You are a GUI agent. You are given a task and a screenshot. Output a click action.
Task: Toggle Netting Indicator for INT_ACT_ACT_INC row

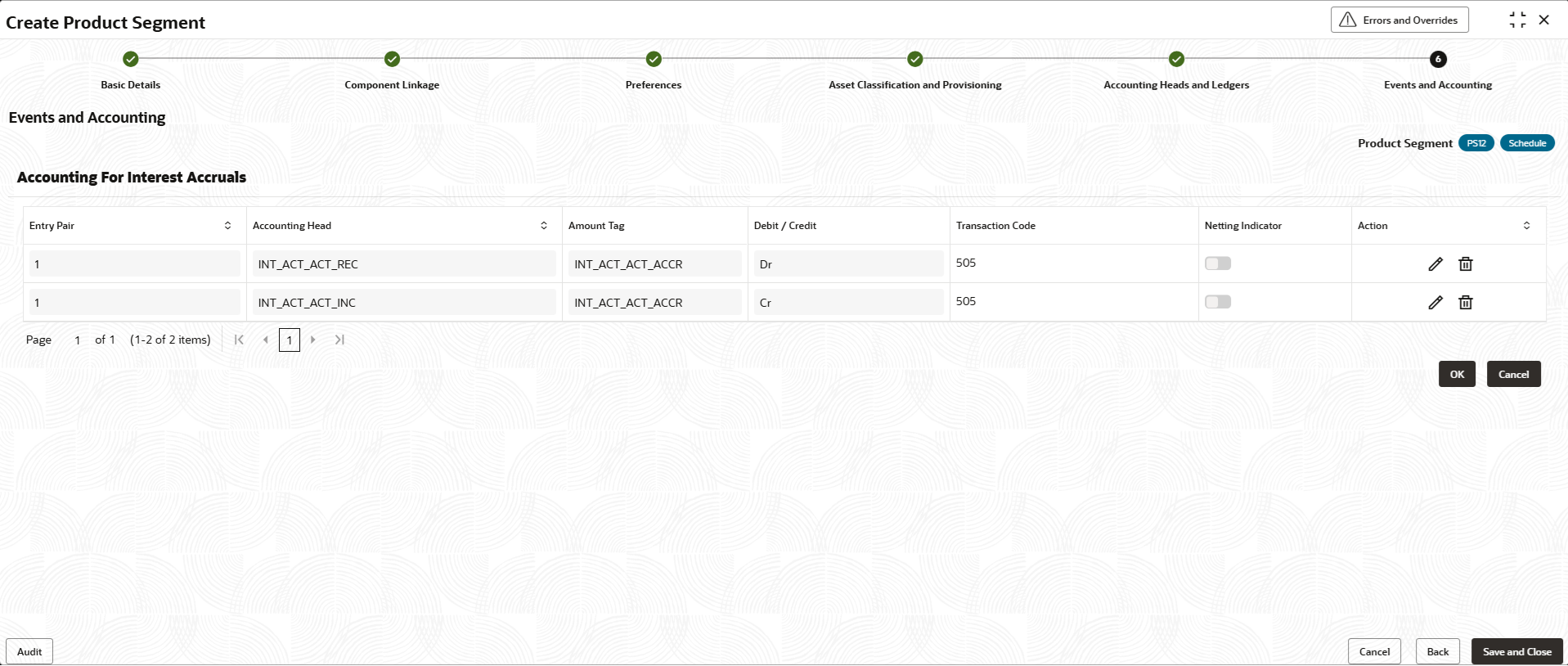[x=1218, y=302]
